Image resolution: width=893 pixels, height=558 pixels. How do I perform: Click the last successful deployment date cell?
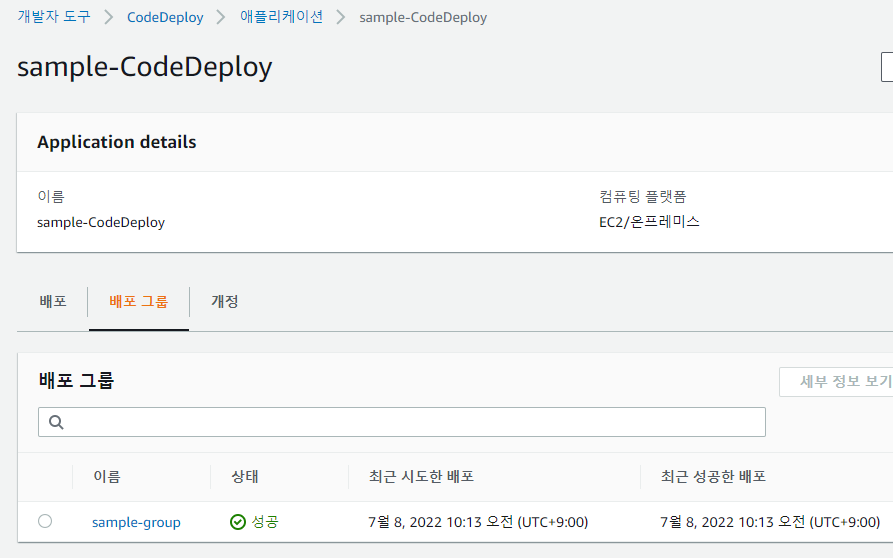tap(770, 522)
